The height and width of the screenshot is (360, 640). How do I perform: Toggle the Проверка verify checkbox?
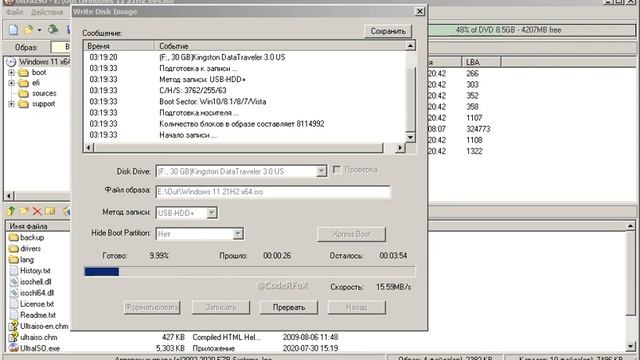click(337, 170)
